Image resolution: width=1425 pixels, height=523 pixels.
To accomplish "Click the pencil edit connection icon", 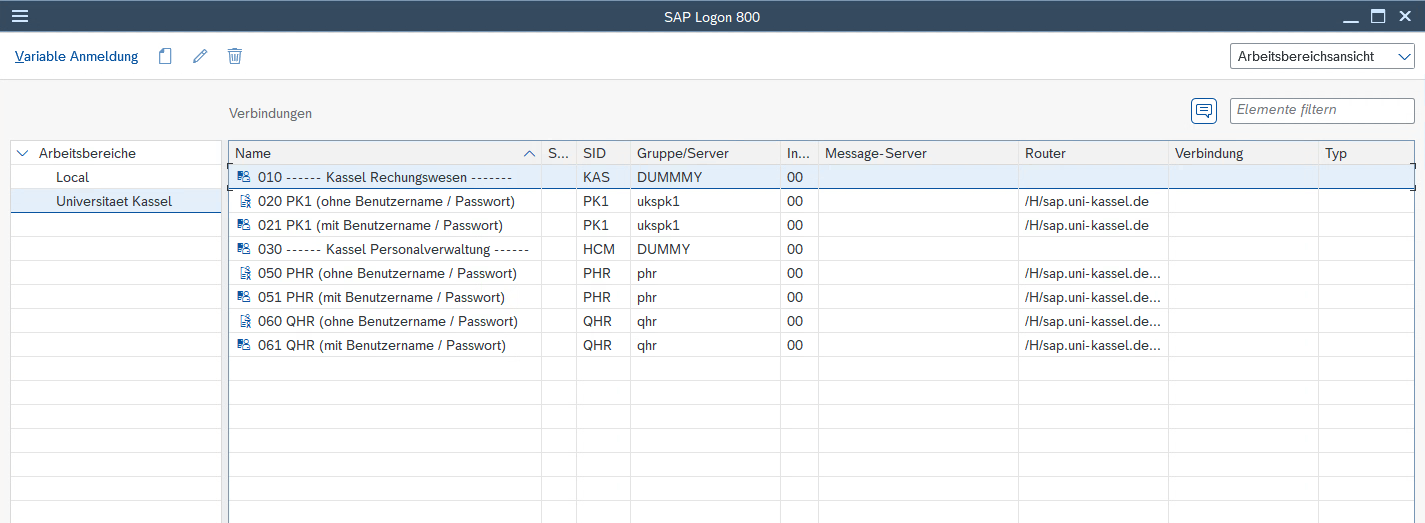I will point(200,57).
